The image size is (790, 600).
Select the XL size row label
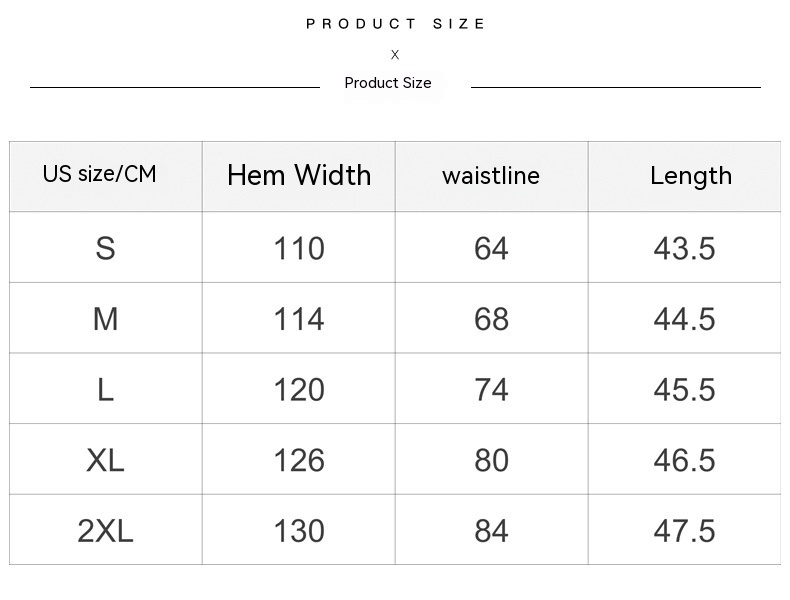(105, 460)
